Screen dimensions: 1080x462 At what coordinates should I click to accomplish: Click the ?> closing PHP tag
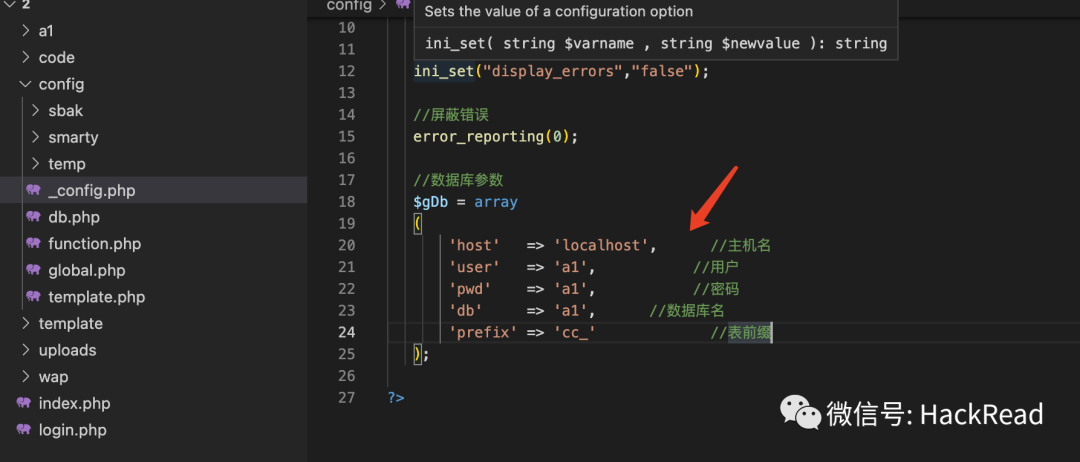[x=396, y=397]
